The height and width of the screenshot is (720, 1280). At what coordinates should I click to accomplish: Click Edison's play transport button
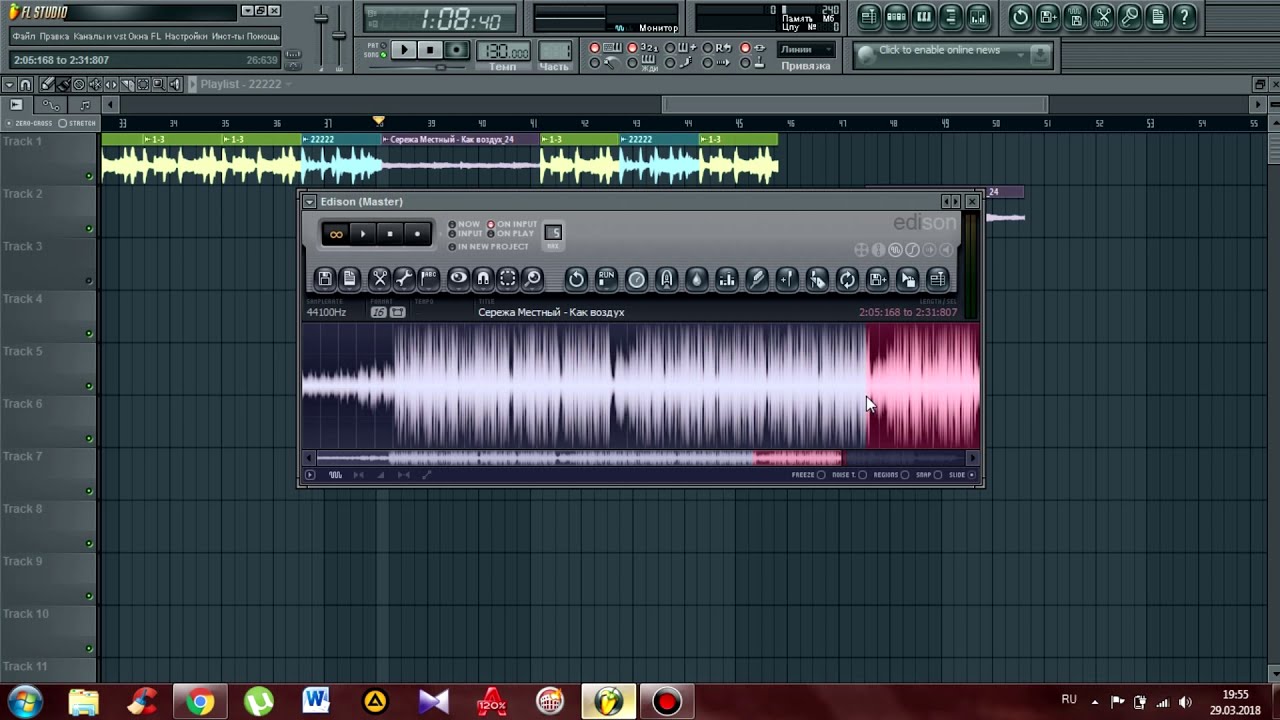coord(363,234)
